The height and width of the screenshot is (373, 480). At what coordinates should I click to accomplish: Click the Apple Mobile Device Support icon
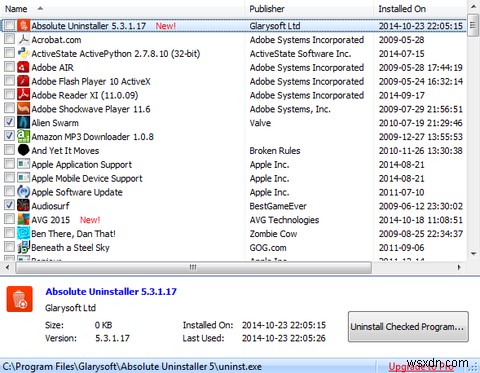(23, 178)
